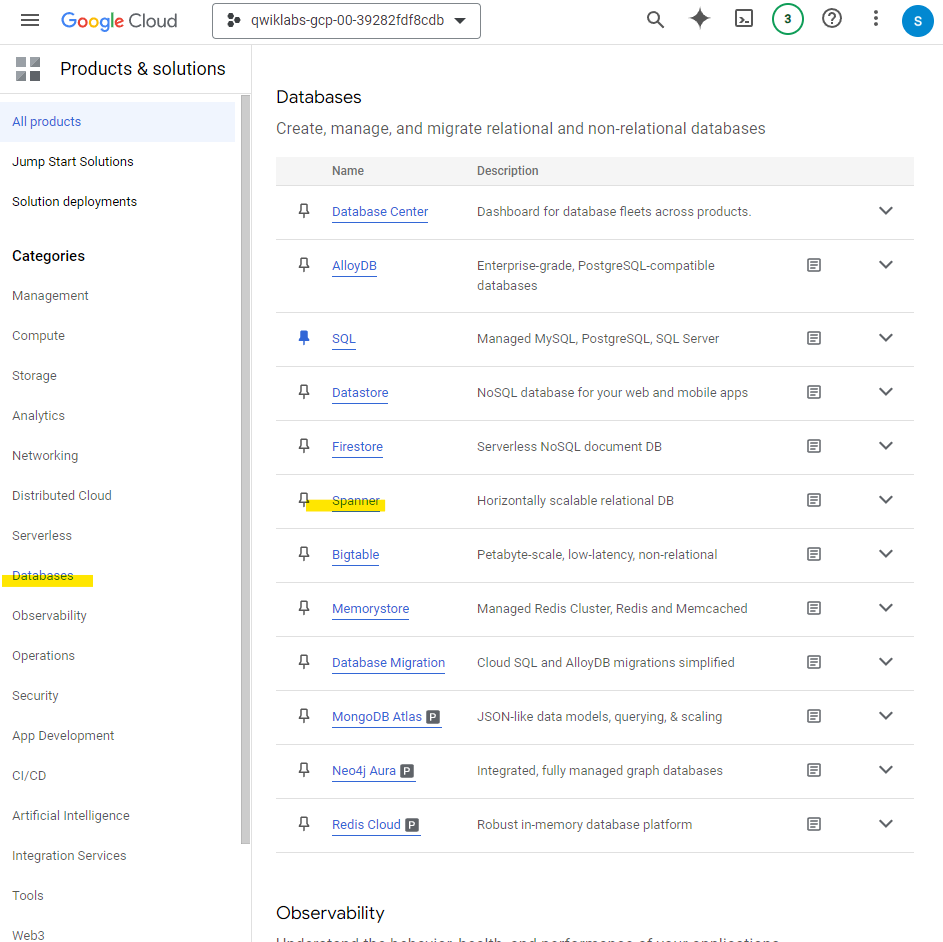
Task: Go to Networking category
Action: click(x=45, y=456)
